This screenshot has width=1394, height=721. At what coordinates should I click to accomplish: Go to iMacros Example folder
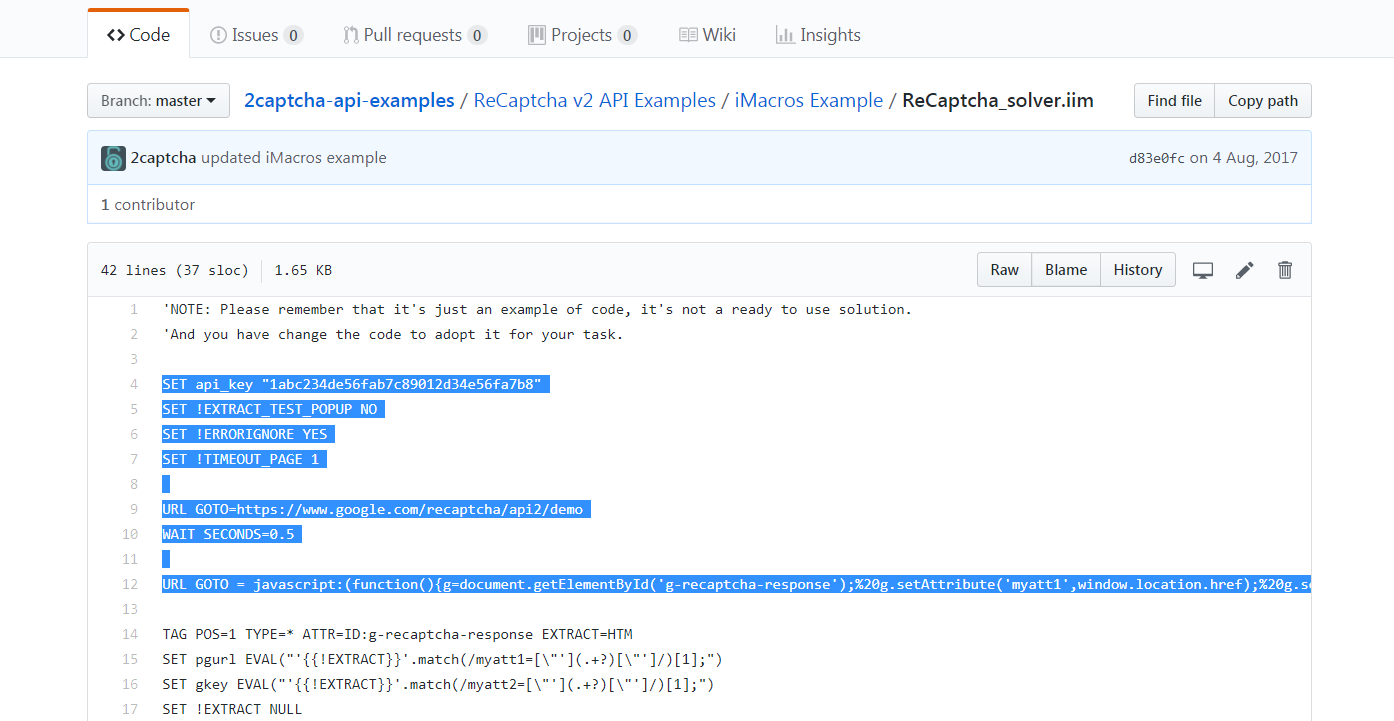[x=808, y=100]
